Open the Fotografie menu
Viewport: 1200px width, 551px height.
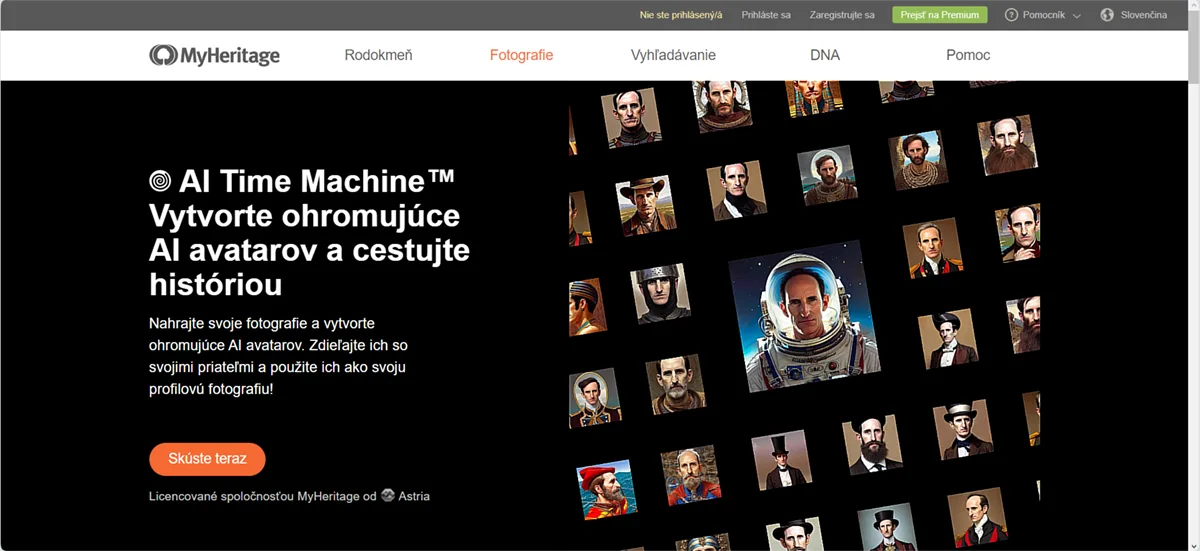(521, 55)
